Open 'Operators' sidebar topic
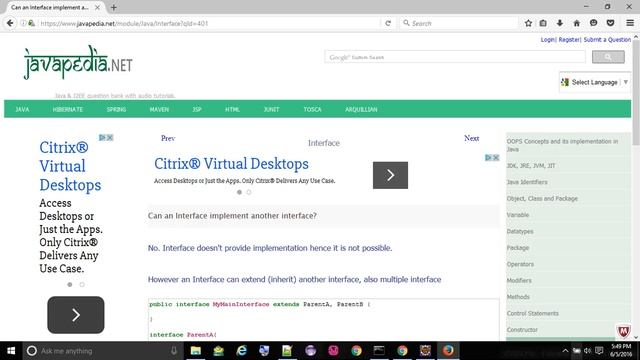Screen dimensions: 640x360 click(520, 264)
